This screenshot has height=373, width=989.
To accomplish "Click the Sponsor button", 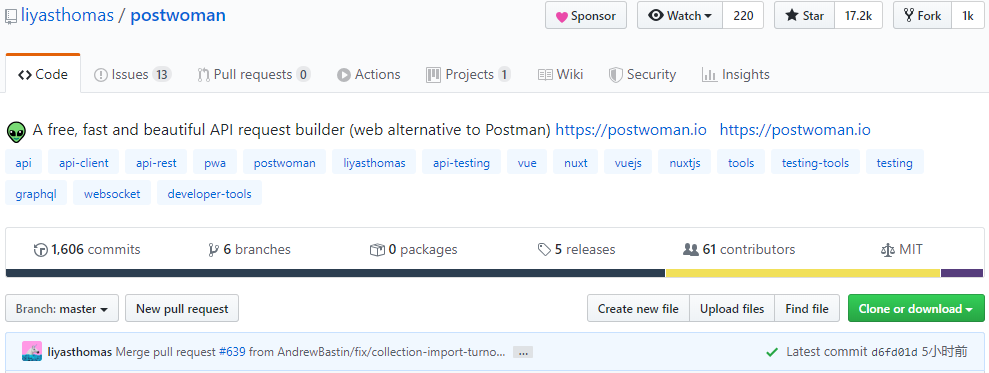I will pos(586,16).
